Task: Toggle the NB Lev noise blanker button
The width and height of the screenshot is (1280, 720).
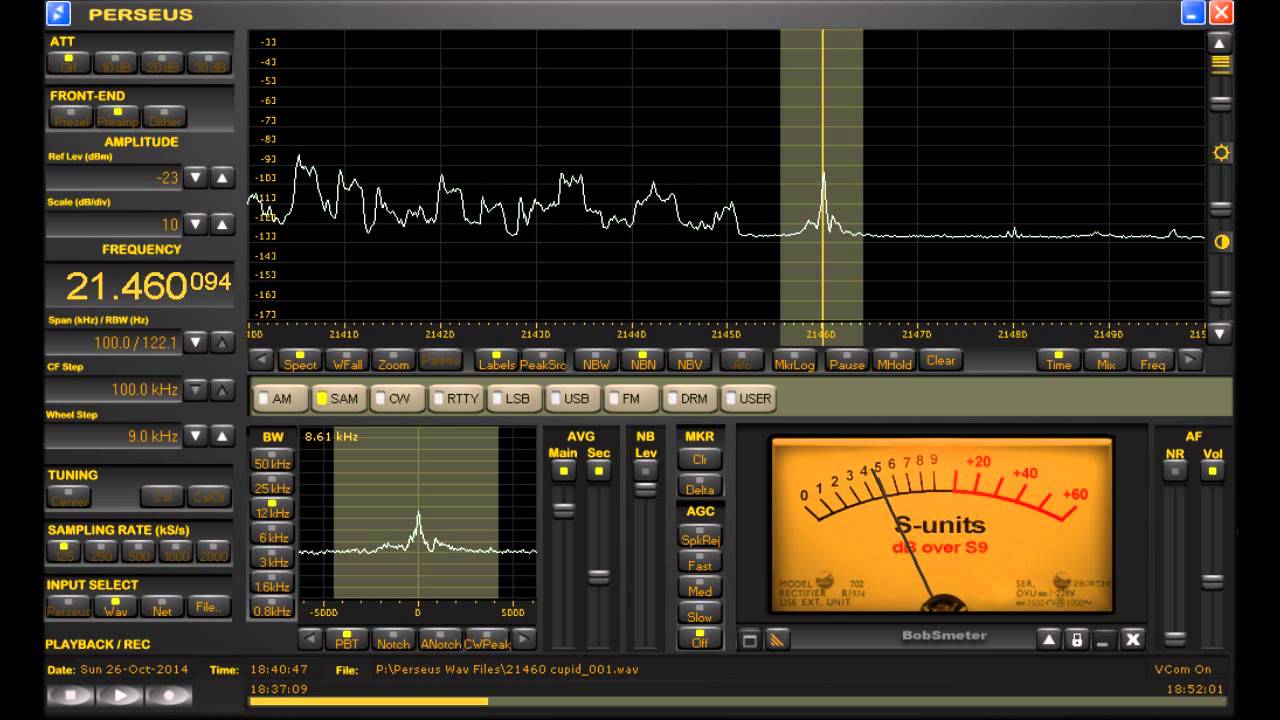Action: 646,469
